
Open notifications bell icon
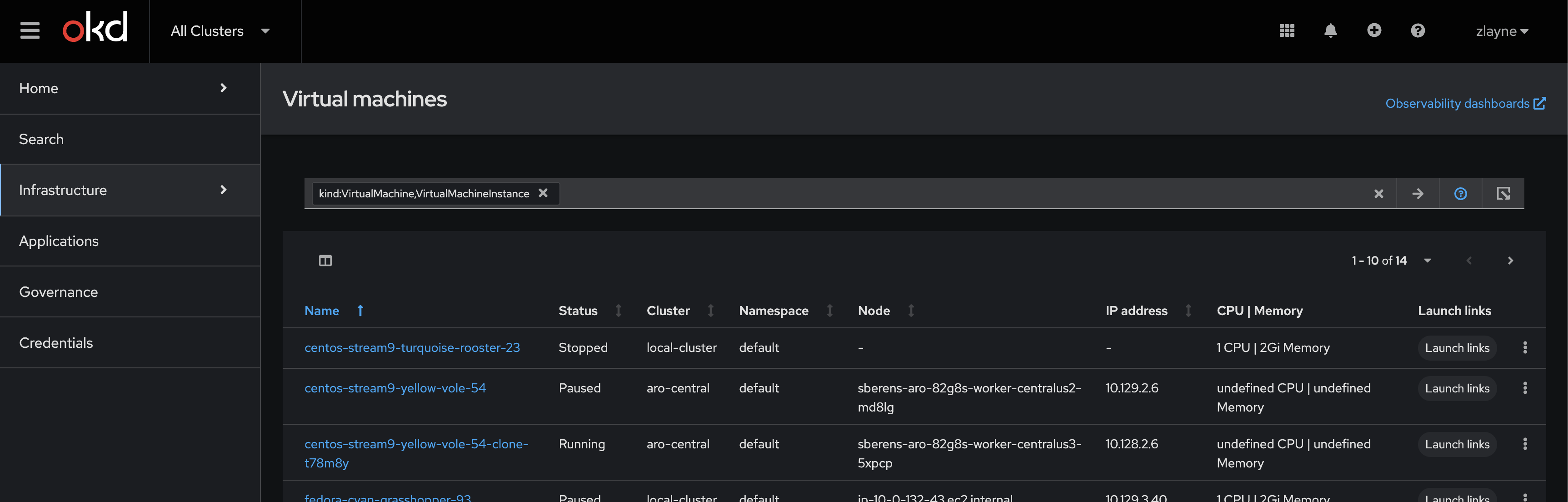[1331, 30]
